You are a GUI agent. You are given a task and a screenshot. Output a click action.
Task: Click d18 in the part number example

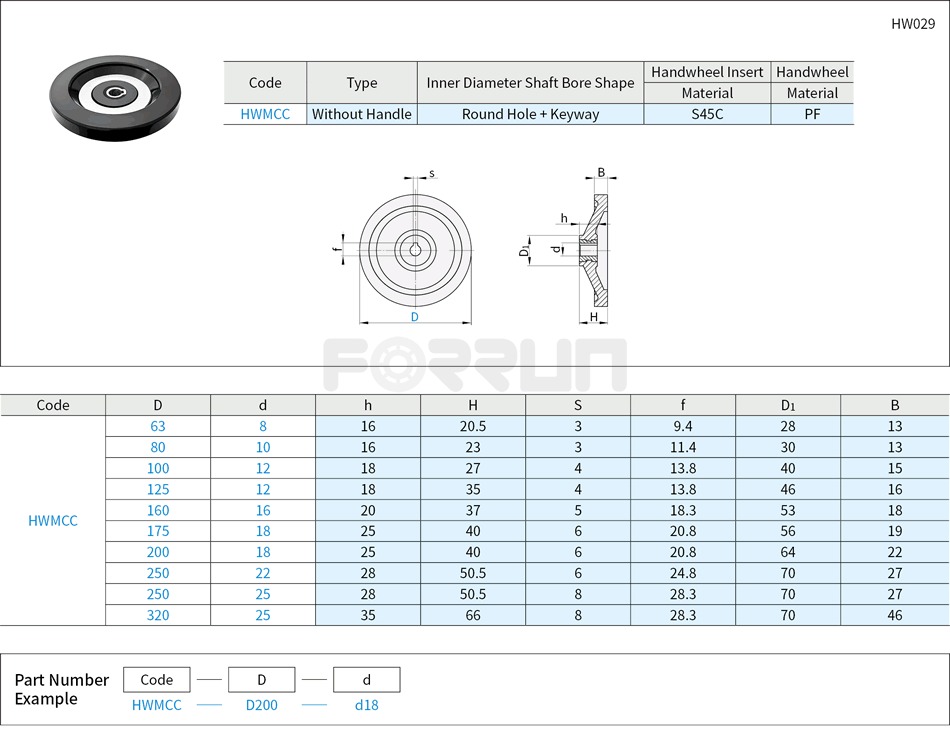pos(366,705)
